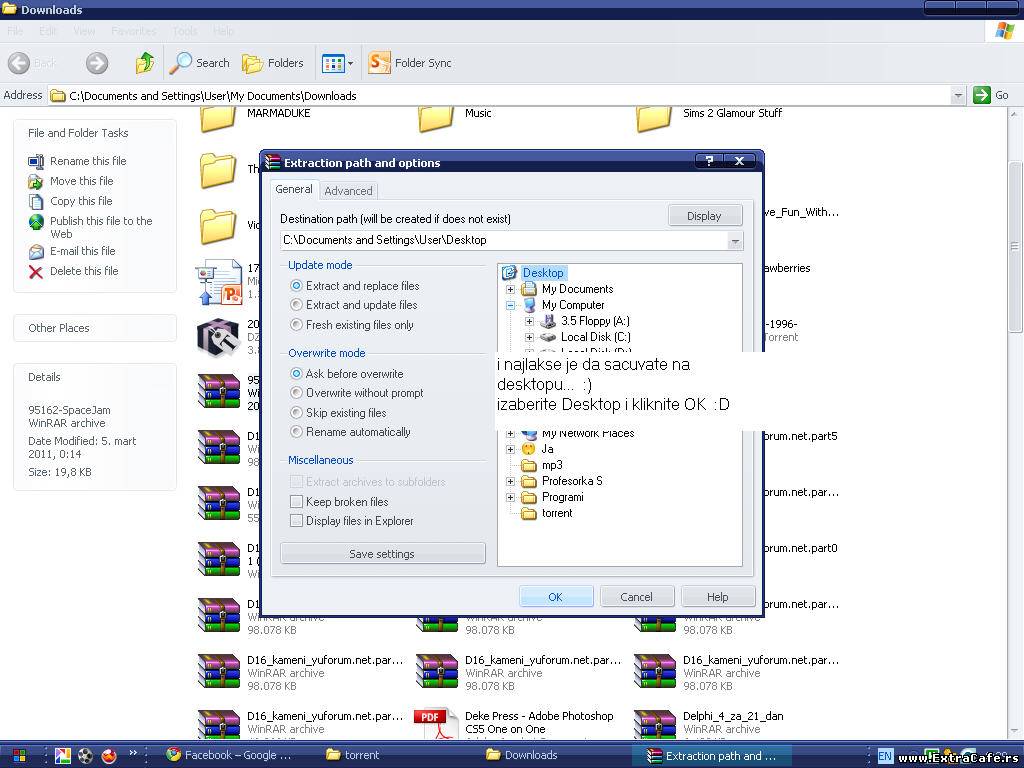This screenshot has height=768, width=1024.
Task: Select Extract and replace files option
Action: click(x=296, y=286)
